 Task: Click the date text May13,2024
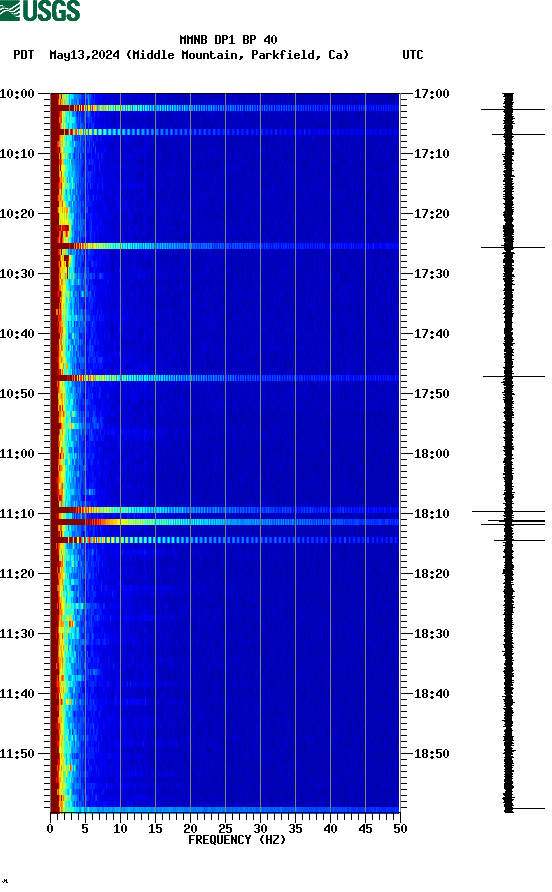84,55
